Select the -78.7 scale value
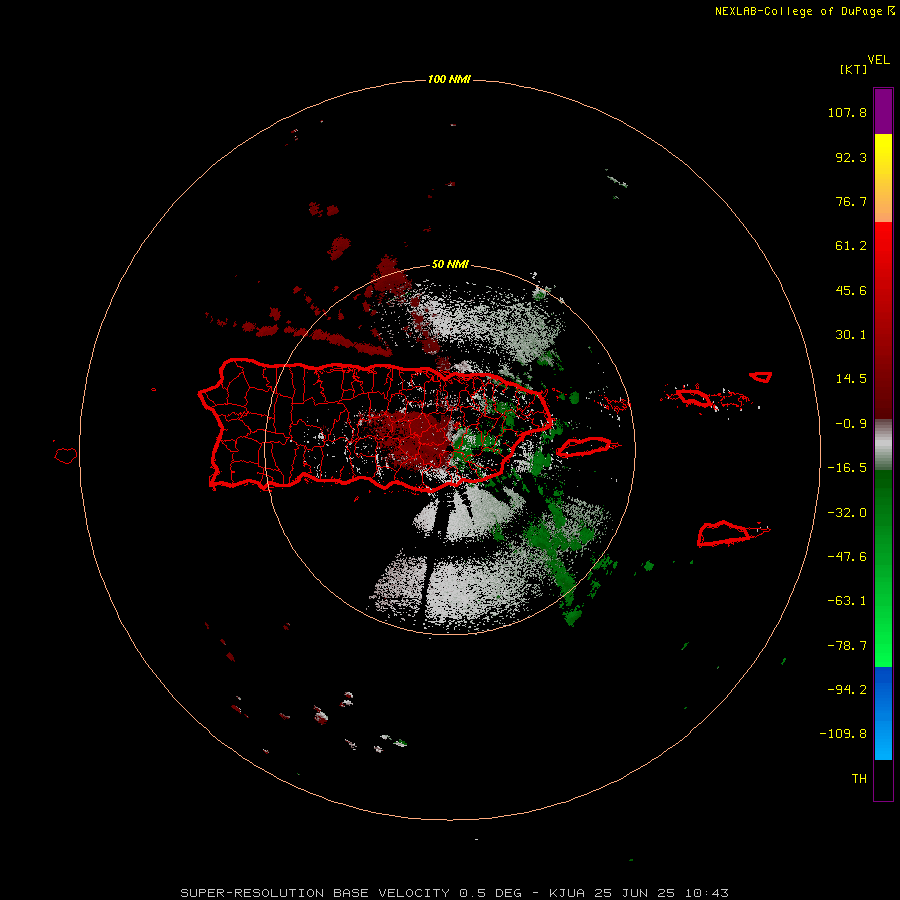 [847, 646]
